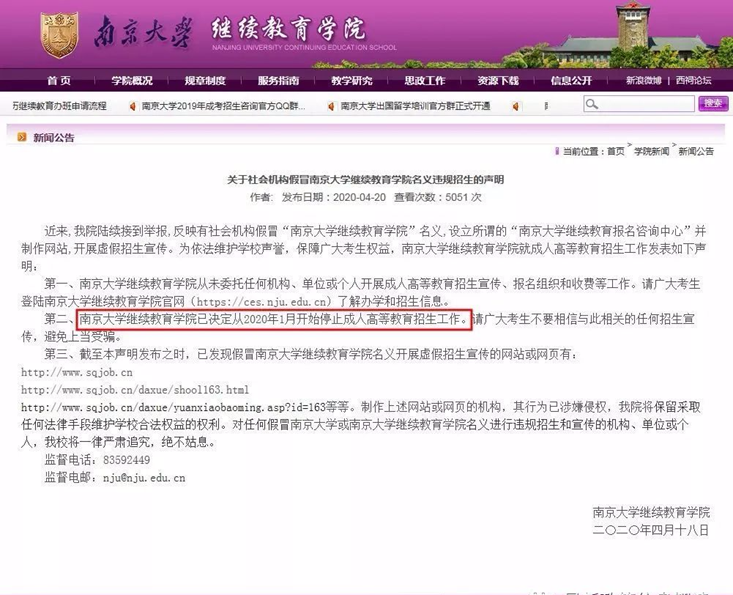This screenshot has width=733, height=595.
Task: Click the orange arrow icon beside 新闻公告
Action: click(x=22, y=137)
